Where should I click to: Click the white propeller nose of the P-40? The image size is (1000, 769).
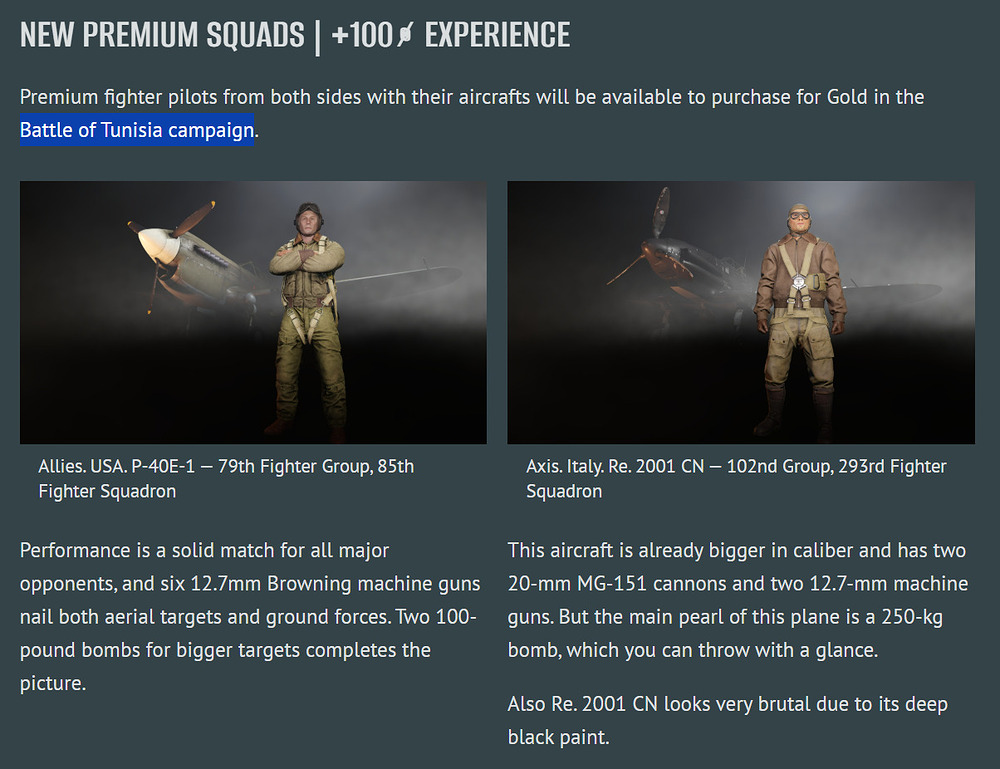coord(157,246)
